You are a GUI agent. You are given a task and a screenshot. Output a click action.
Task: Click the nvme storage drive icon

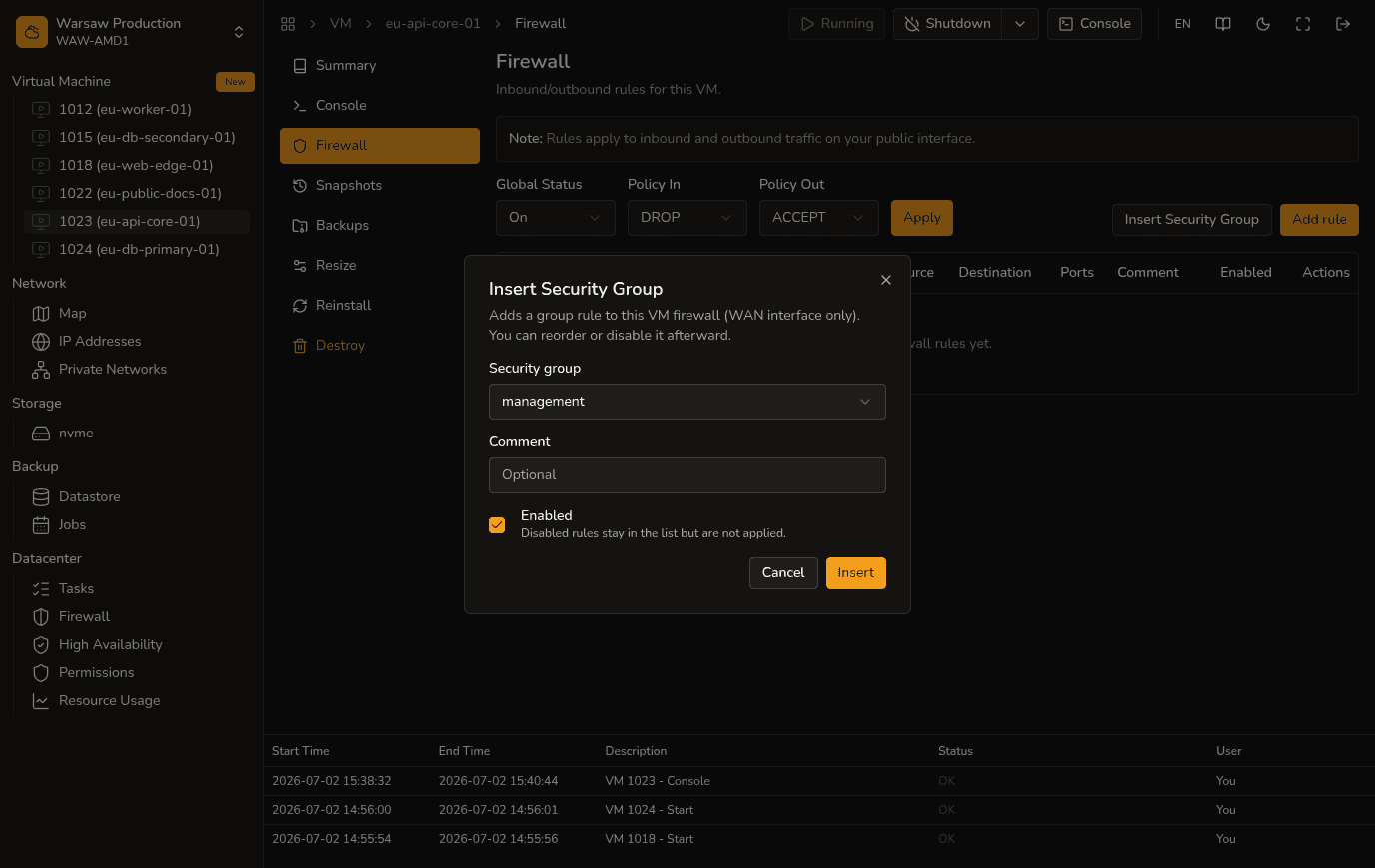pyautogui.click(x=41, y=433)
